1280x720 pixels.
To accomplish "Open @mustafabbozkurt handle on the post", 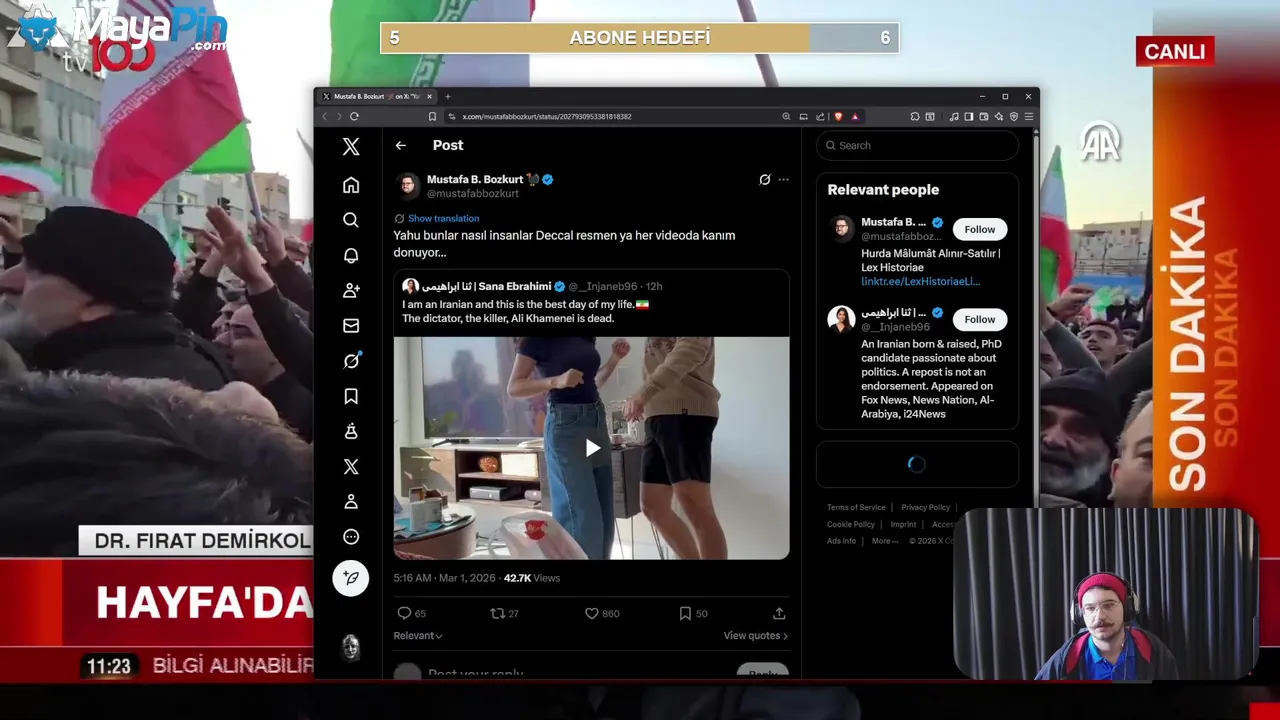I will coord(473,193).
